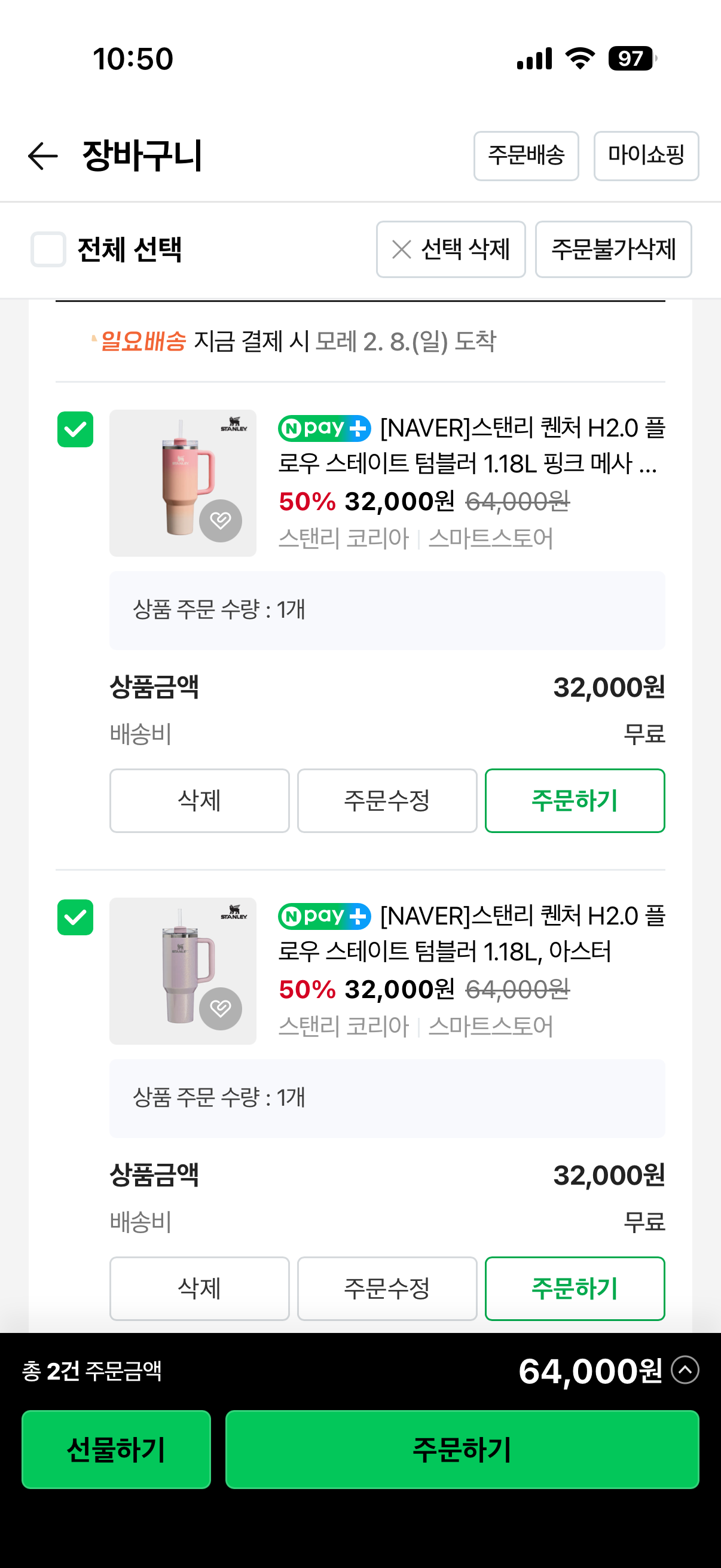721x1568 pixels.
Task: Tap the back arrow icon
Action: (x=42, y=156)
